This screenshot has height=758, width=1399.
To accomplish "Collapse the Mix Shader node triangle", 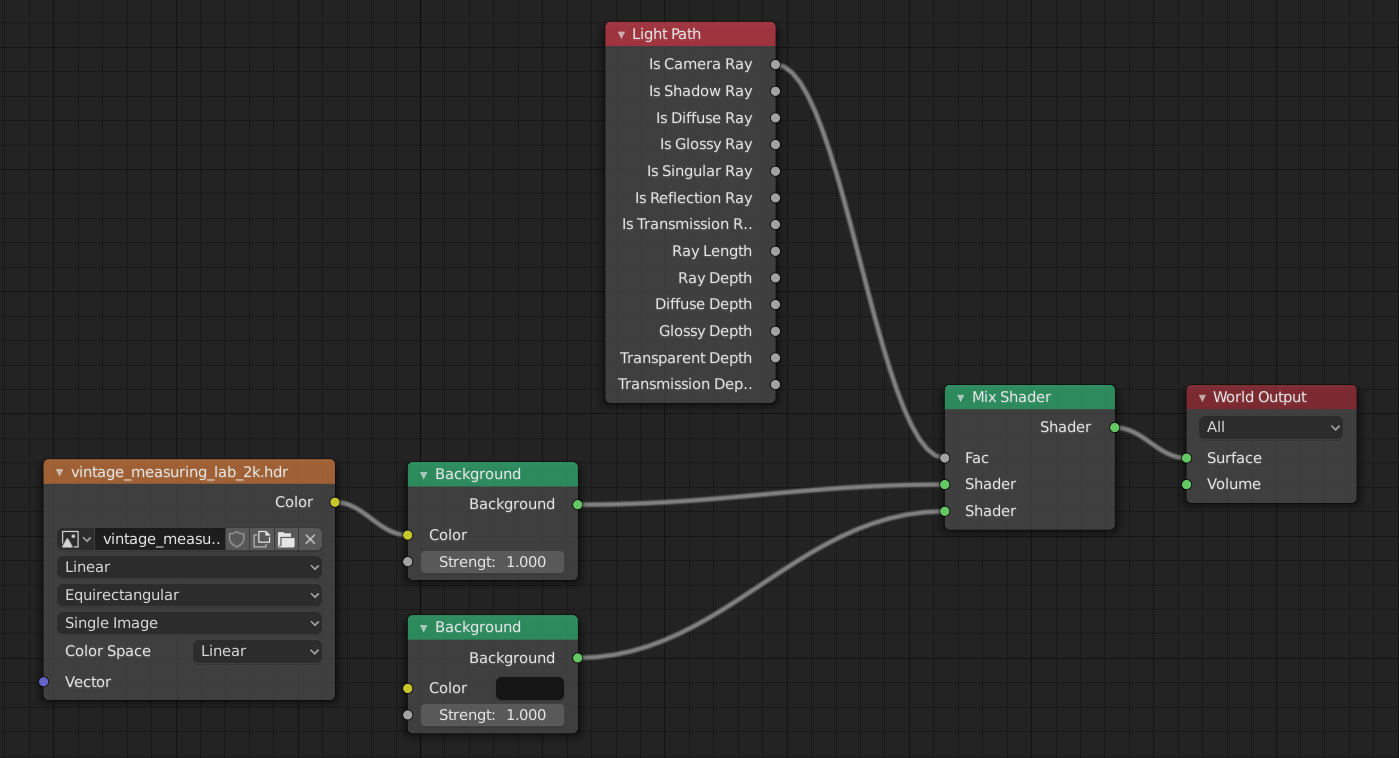I will pyautogui.click(x=960, y=397).
